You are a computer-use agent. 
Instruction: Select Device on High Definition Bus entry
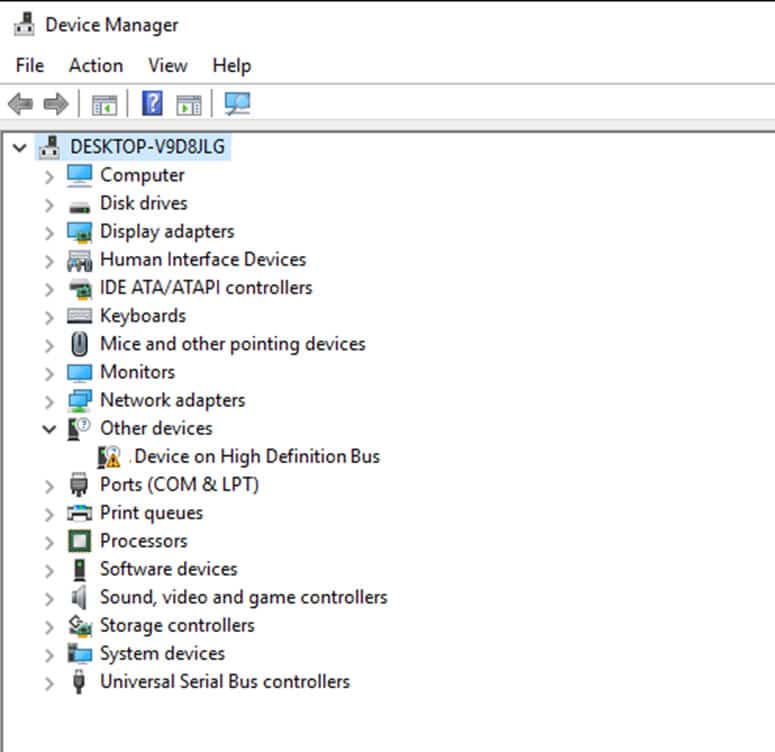click(256, 456)
